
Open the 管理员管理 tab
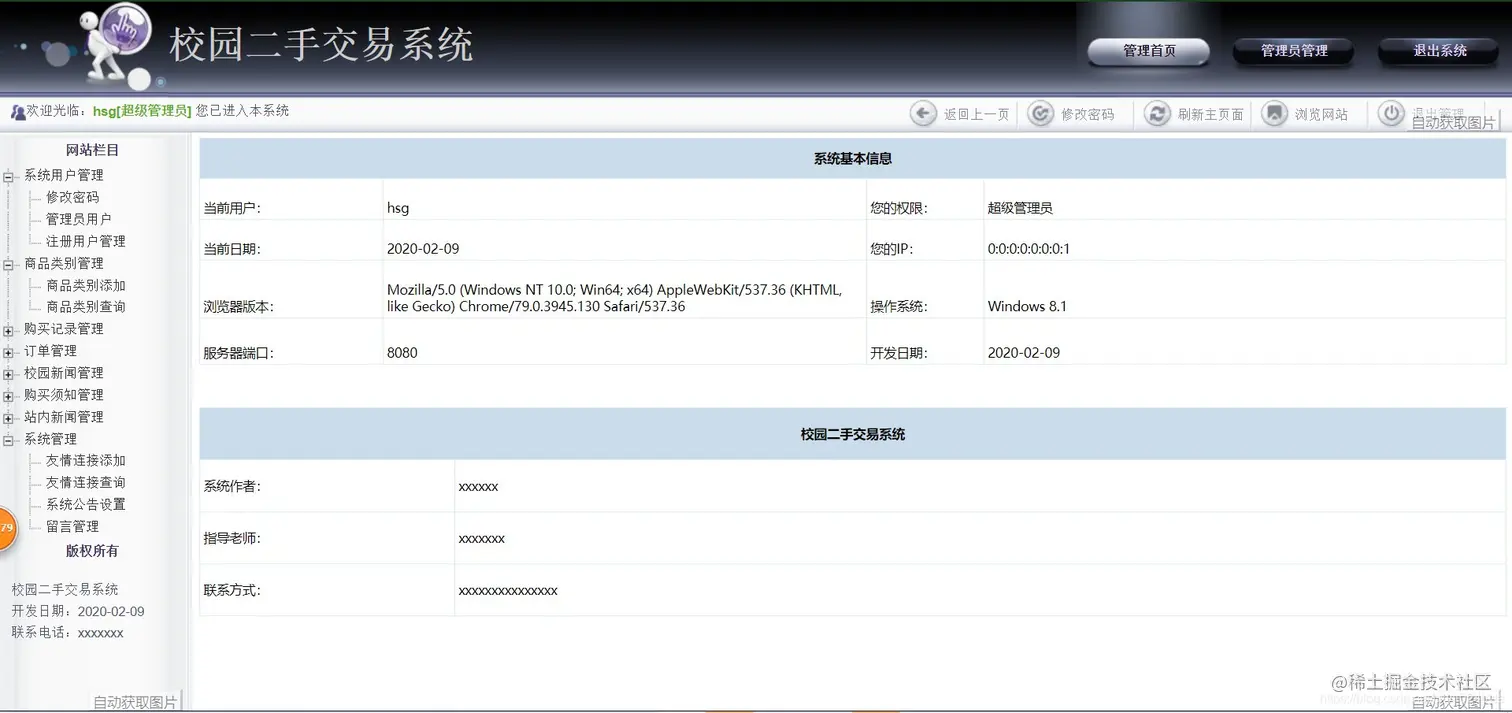tap(1294, 51)
